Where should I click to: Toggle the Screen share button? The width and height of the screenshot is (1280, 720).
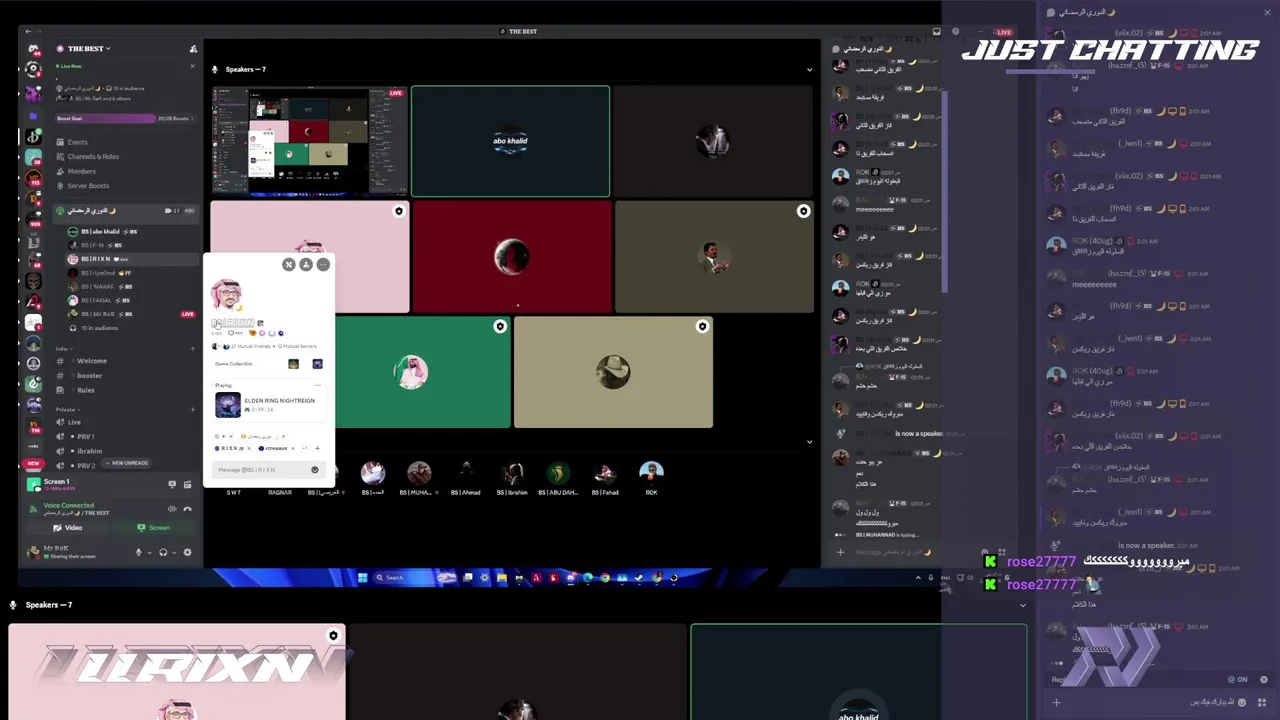[154, 528]
